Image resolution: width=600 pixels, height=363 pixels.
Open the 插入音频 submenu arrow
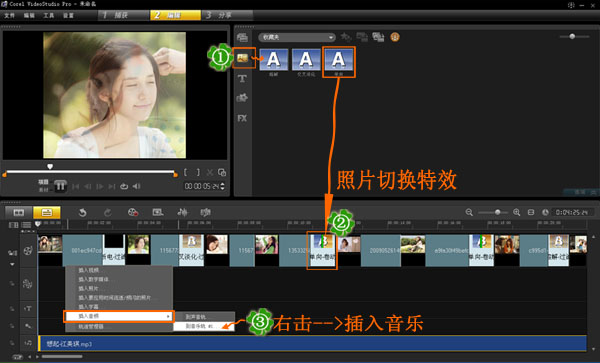point(168,316)
